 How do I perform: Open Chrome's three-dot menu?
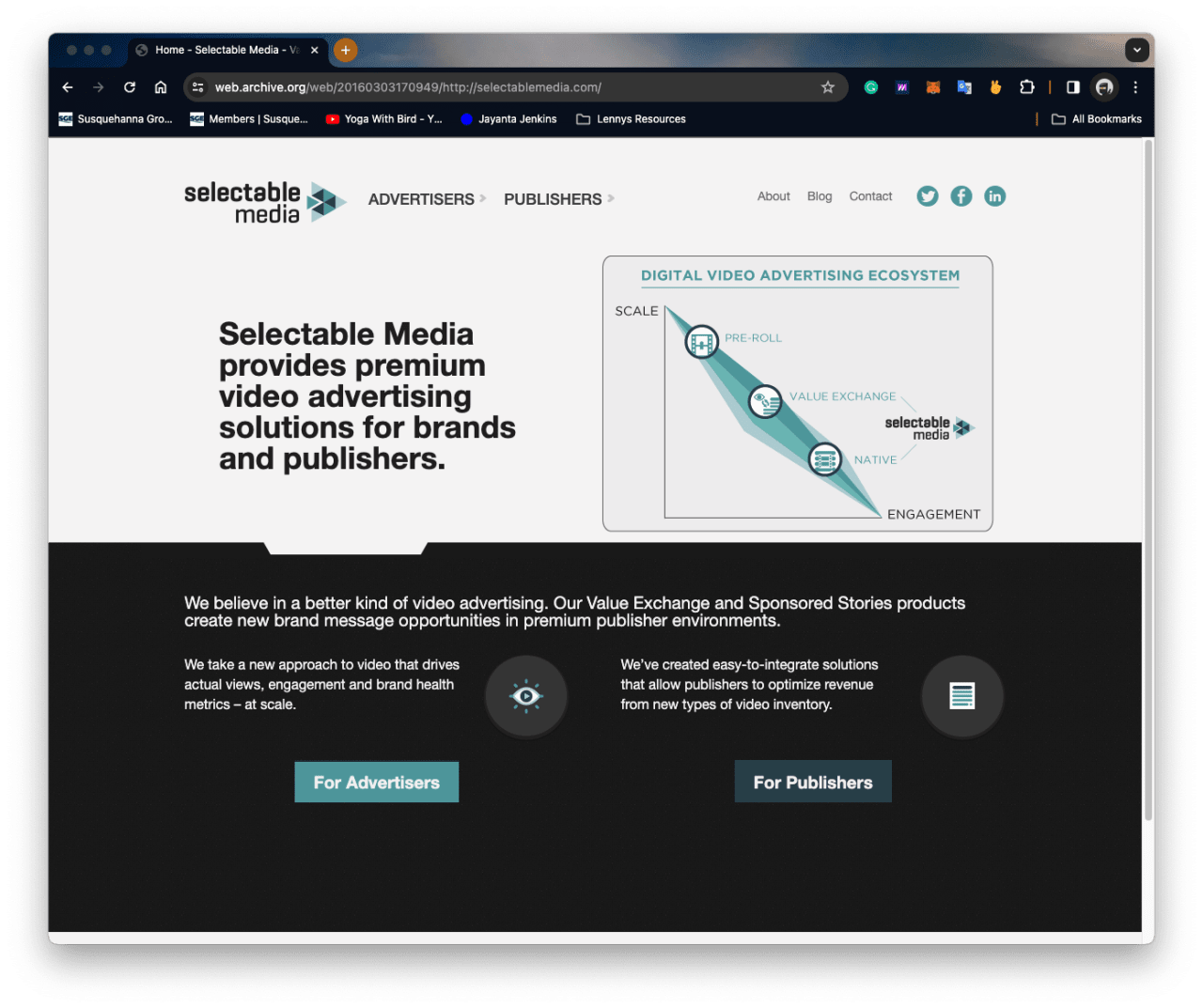point(1135,87)
